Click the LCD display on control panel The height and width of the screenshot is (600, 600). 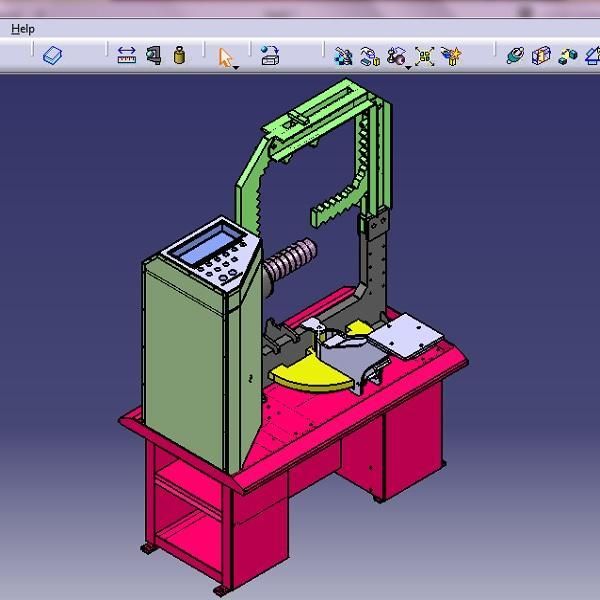(205, 245)
